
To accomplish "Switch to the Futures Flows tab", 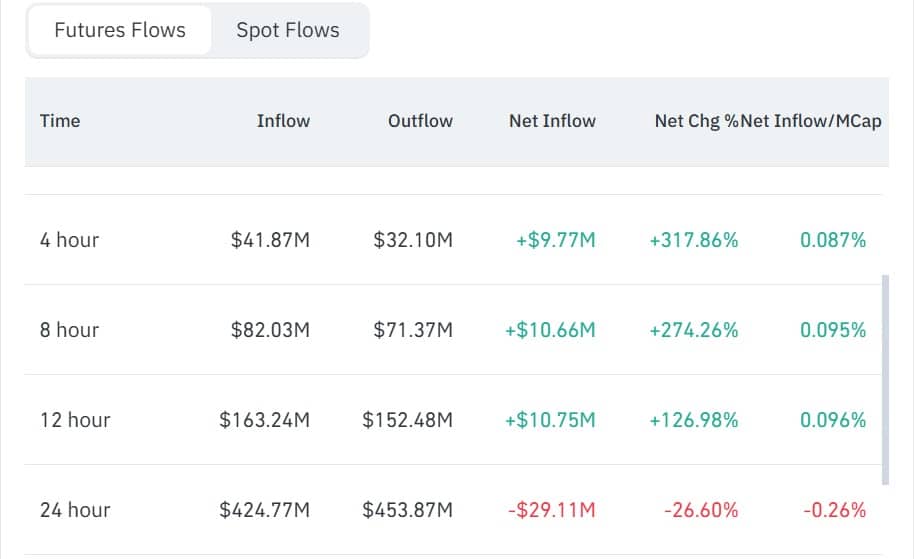I will pos(119,30).
